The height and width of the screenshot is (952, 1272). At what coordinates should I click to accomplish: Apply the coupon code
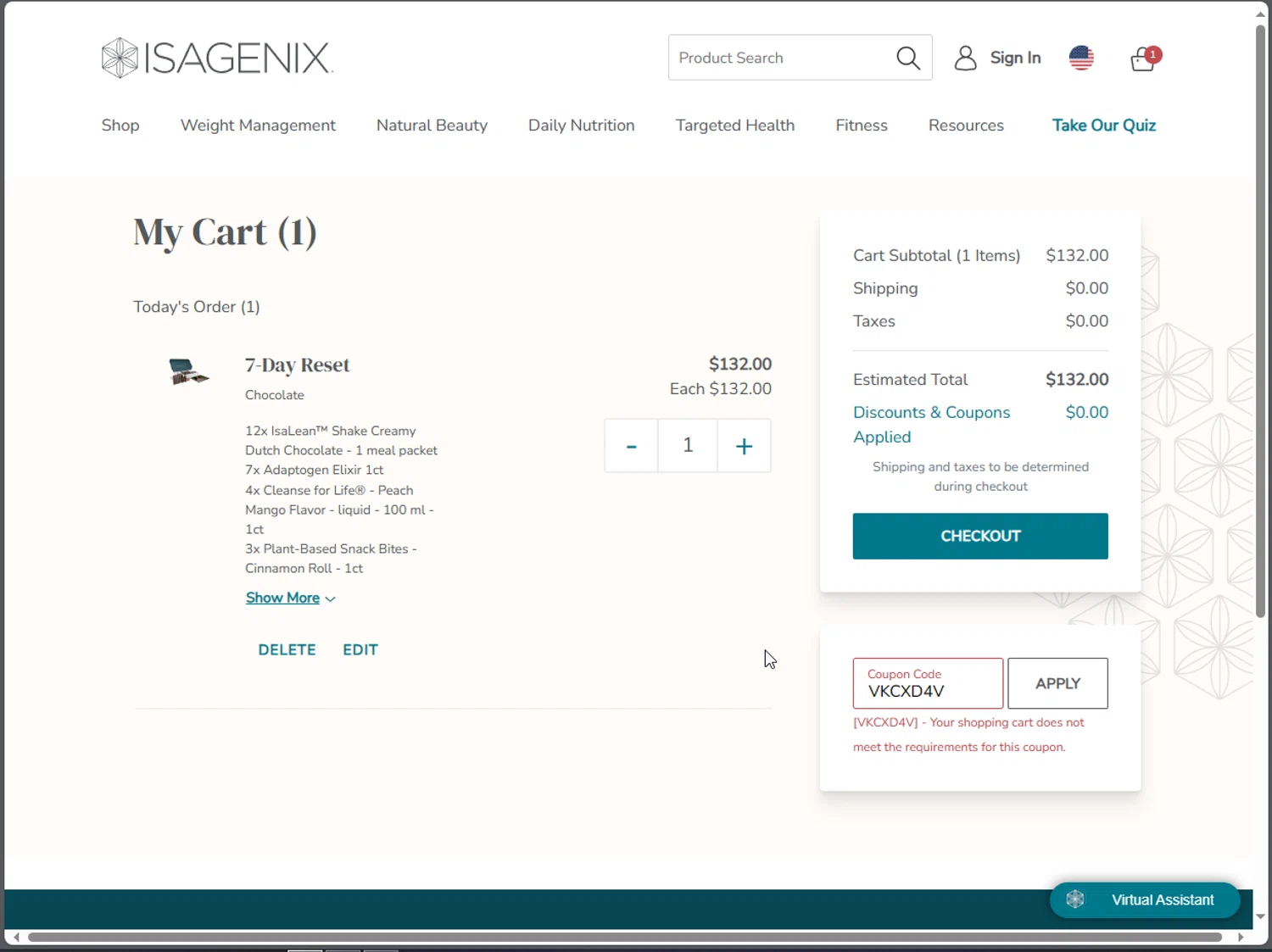coord(1057,683)
